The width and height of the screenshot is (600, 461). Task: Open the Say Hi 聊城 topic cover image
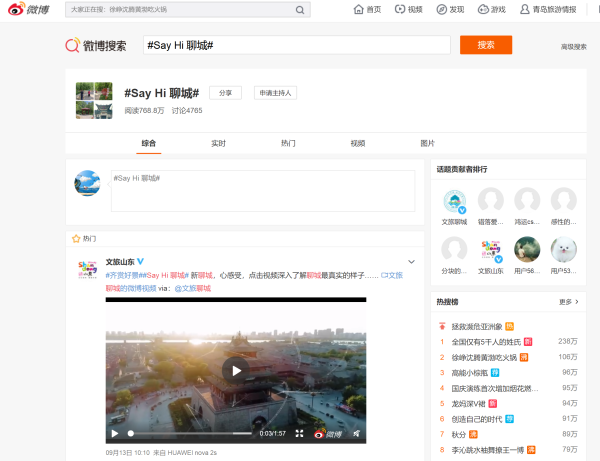tap(94, 100)
